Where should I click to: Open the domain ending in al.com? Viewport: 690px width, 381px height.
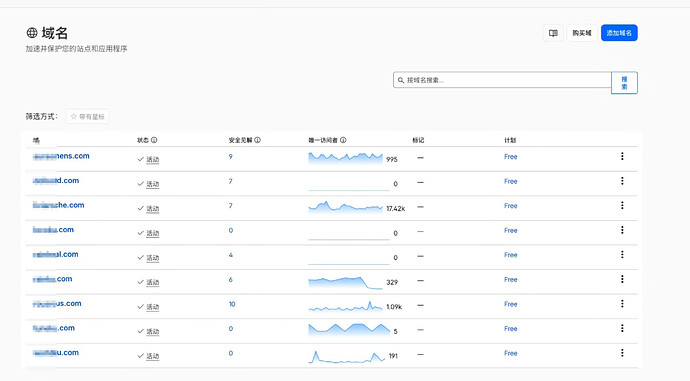coord(55,255)
